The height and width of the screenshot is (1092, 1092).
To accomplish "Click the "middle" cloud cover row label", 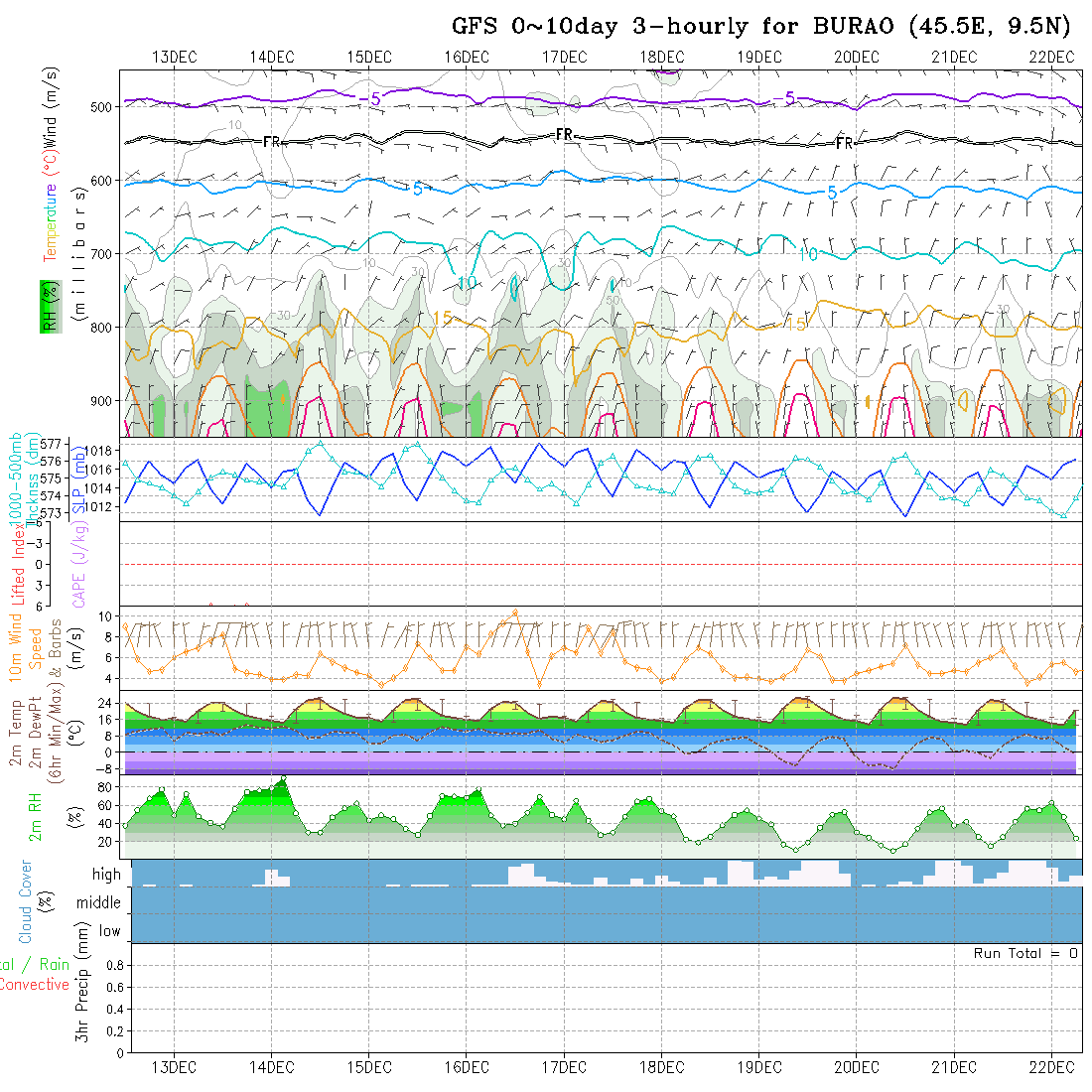I will click(99, 903).
